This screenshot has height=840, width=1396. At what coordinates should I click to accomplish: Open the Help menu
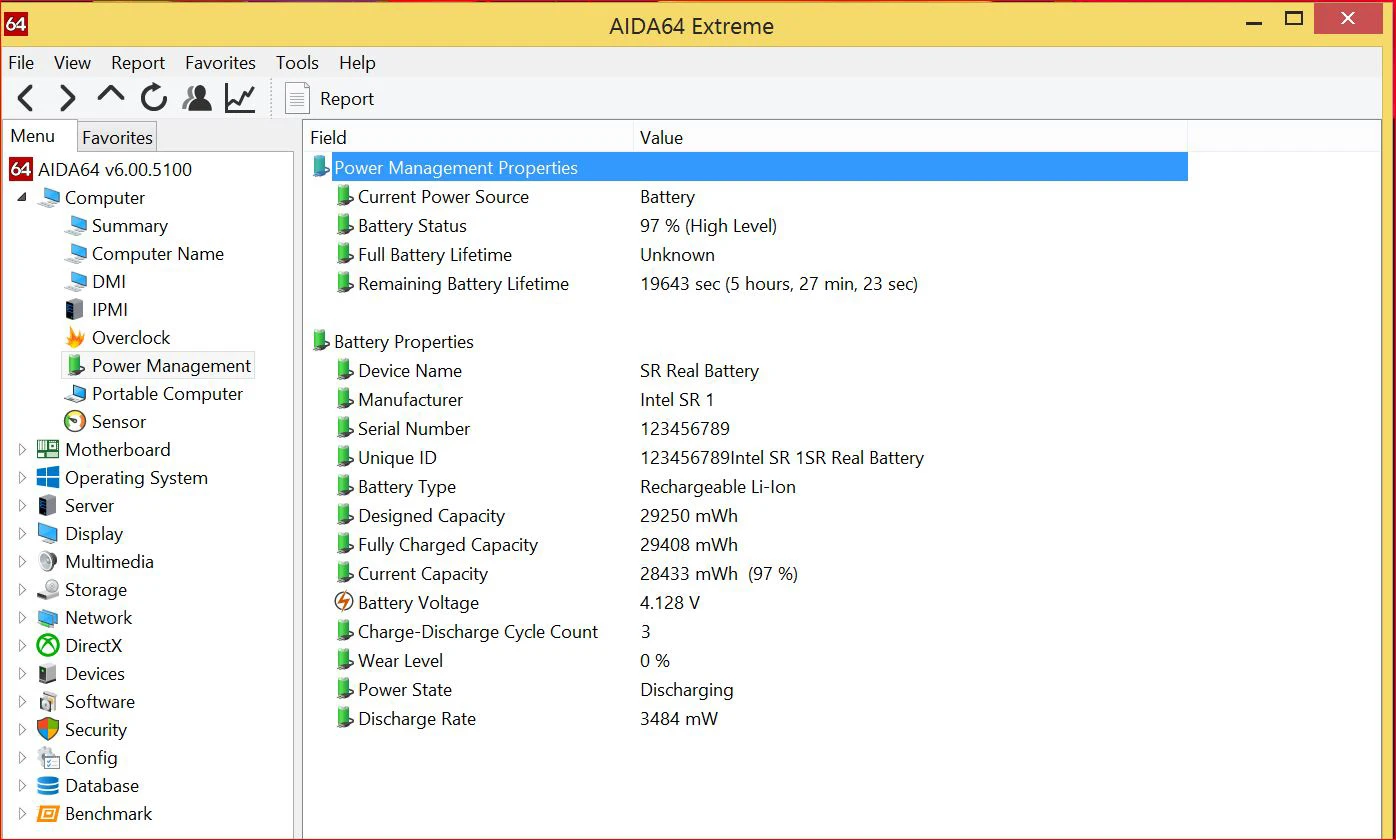pyautogui.click(x=357, y=62)
